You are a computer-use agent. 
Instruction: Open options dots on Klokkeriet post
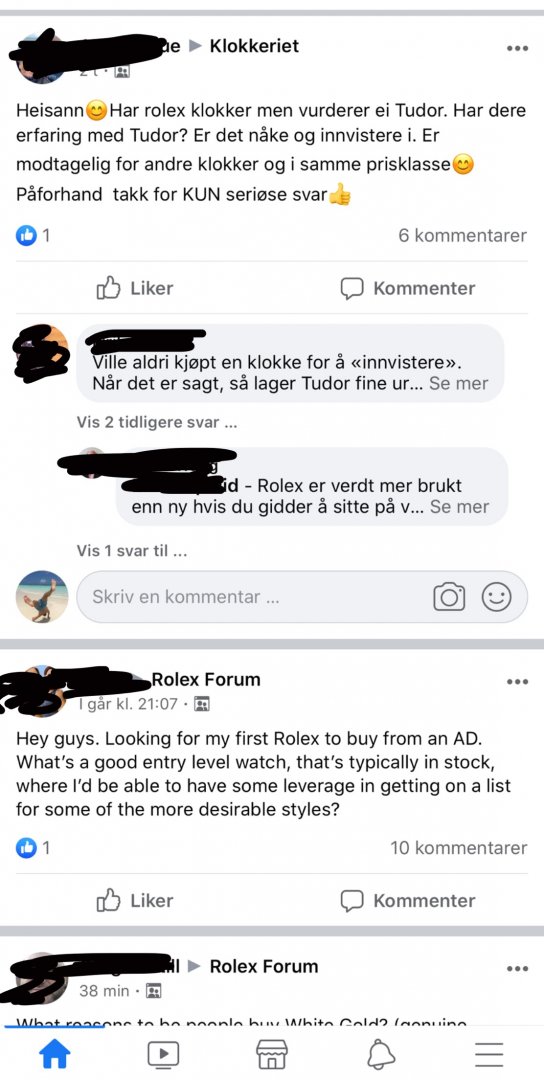517,48
